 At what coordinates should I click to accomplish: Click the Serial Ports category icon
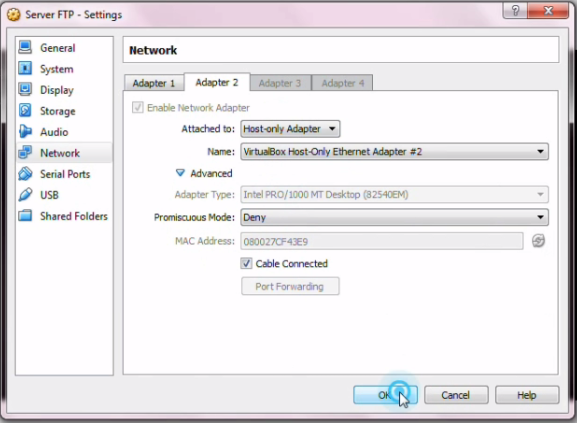pyautogui.click(x=25, y=174)
